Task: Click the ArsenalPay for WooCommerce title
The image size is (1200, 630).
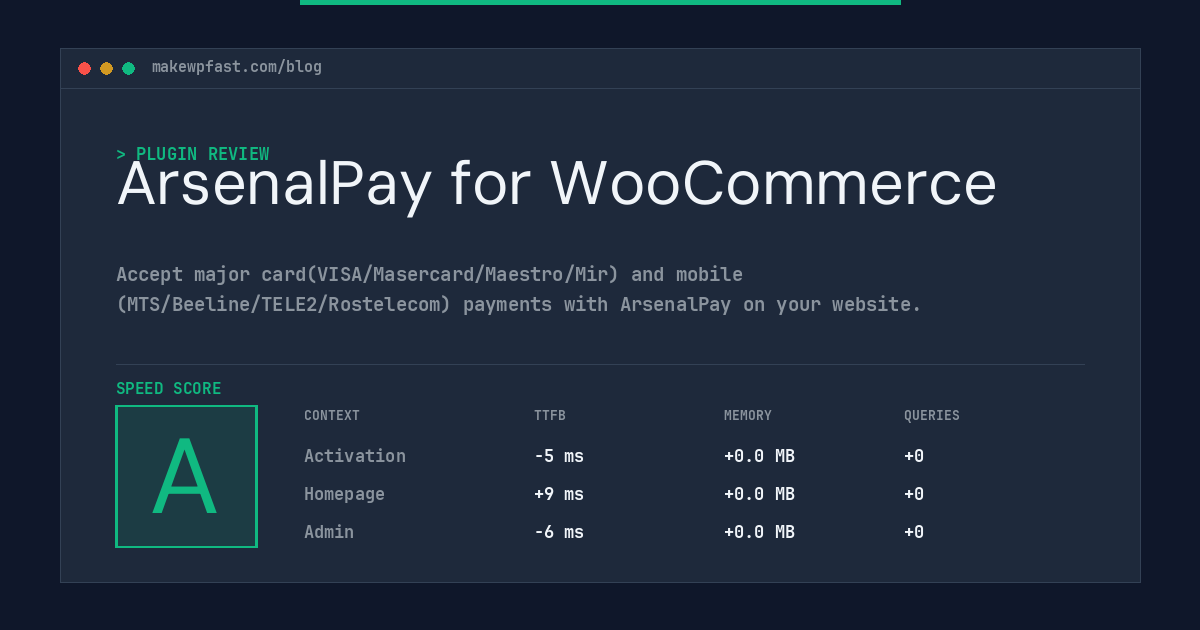Action: 557,184
